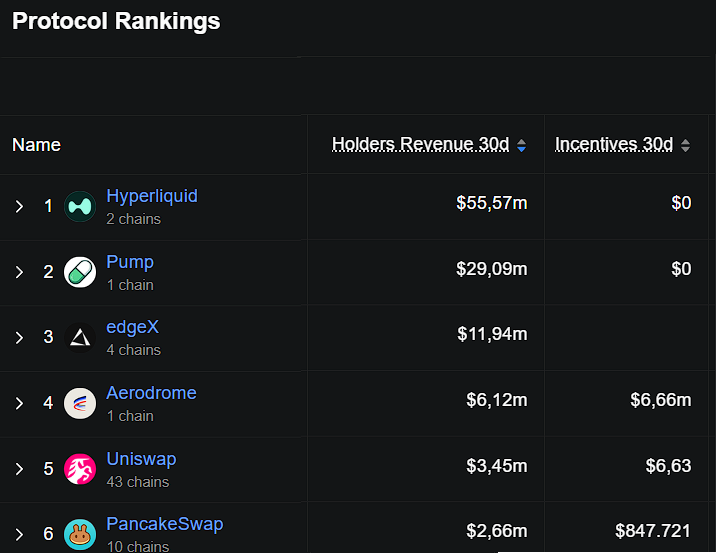716x553 pixels.
Task: Expand the Hyperliquid row
Action: point(19,206)
